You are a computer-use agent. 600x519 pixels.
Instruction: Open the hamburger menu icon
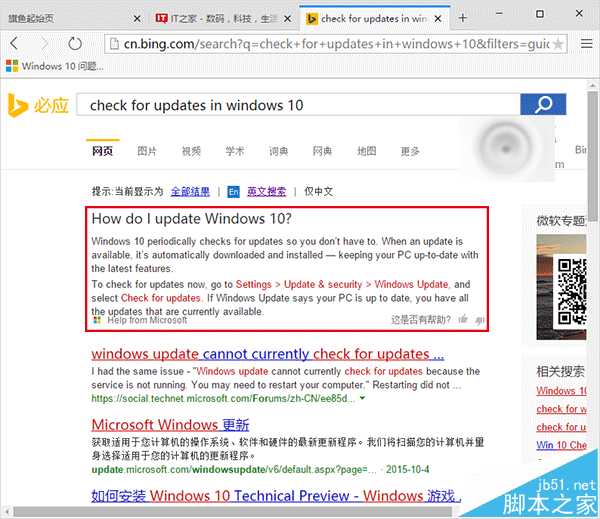pyautogui.click(x=586, y=44)
